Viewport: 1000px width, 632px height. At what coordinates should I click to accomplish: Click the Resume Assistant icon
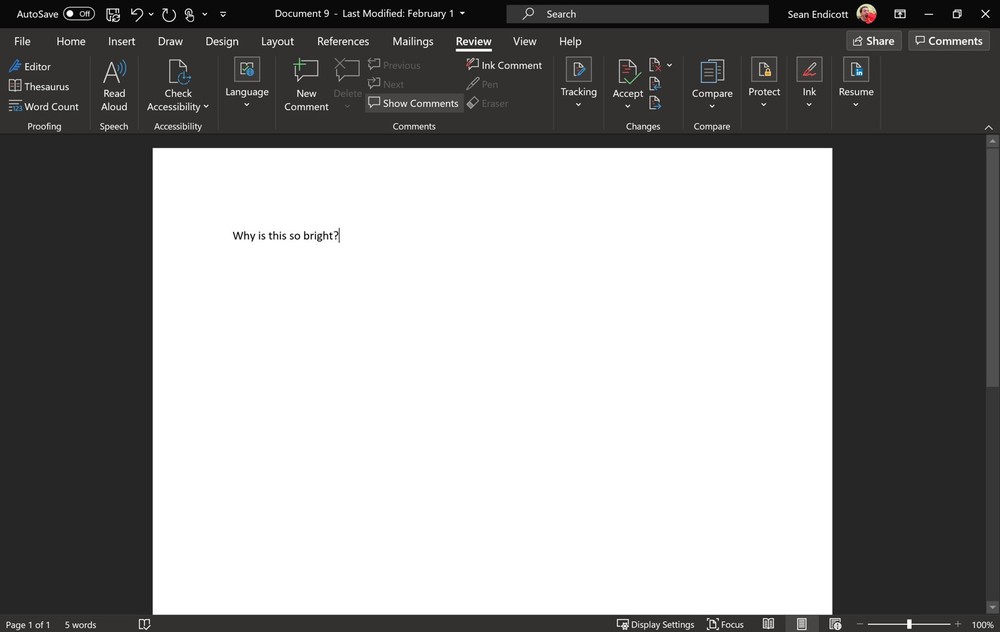[x=856, y=70]
